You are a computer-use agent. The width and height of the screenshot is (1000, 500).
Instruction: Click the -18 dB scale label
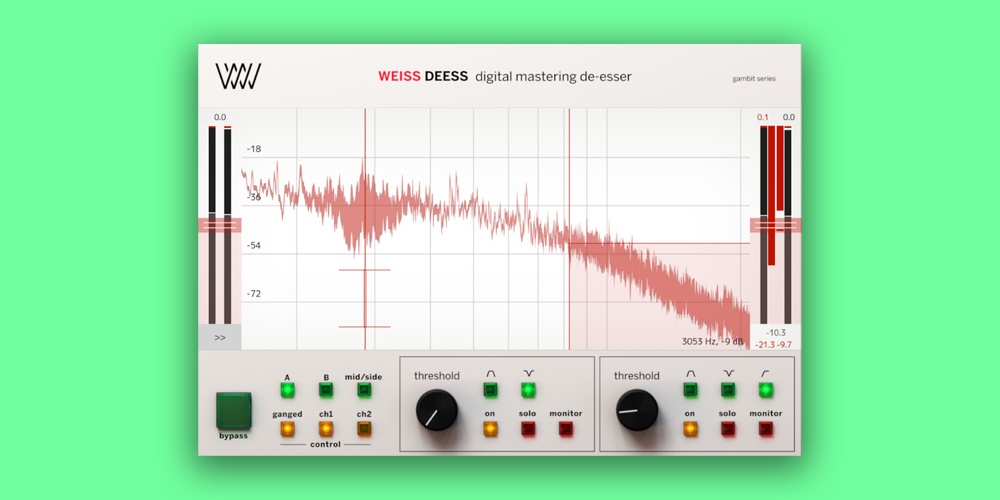[254, 149]
